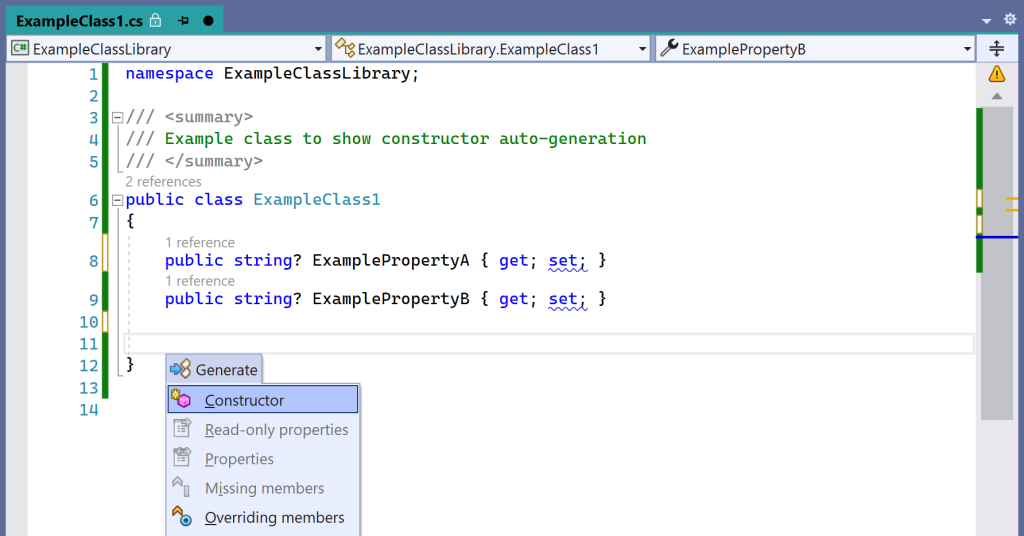Click the underlined 'set' on line 9
Viewport: 1024px width, 536px height.
pos(563,299)
